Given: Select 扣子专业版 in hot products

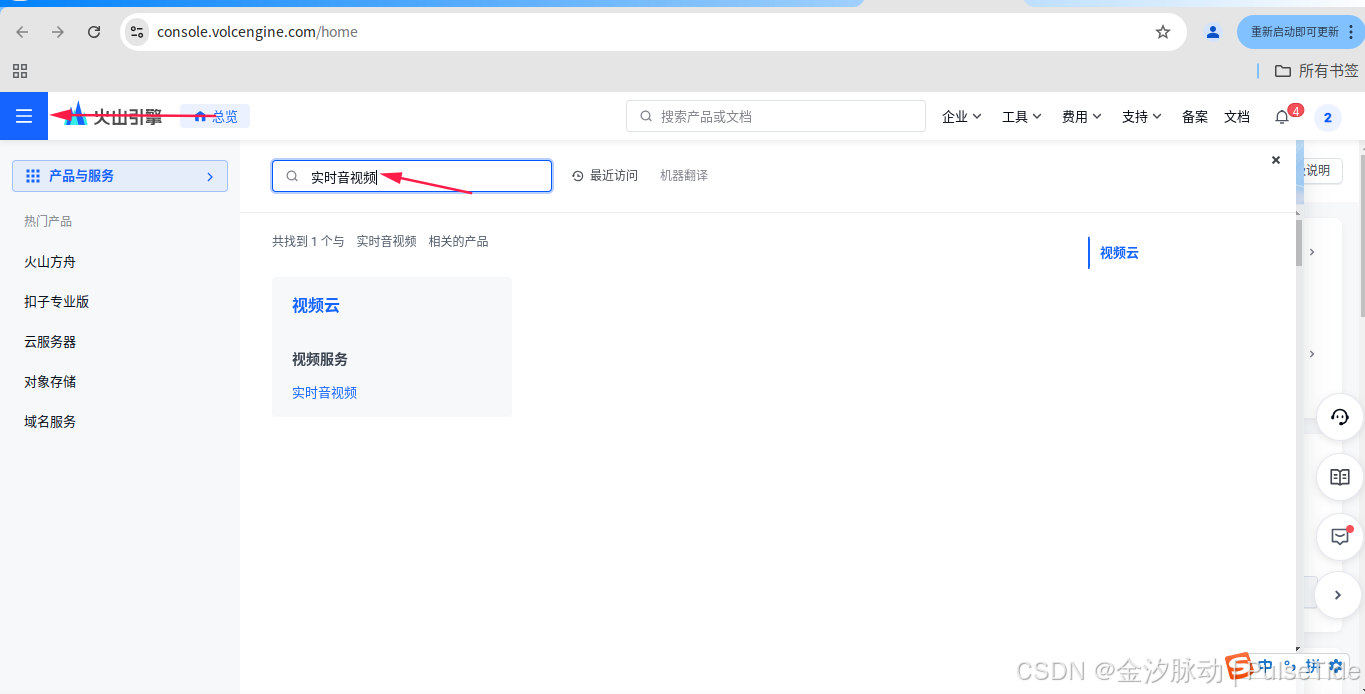Looking at the screenshot, I should coord(57,302).
